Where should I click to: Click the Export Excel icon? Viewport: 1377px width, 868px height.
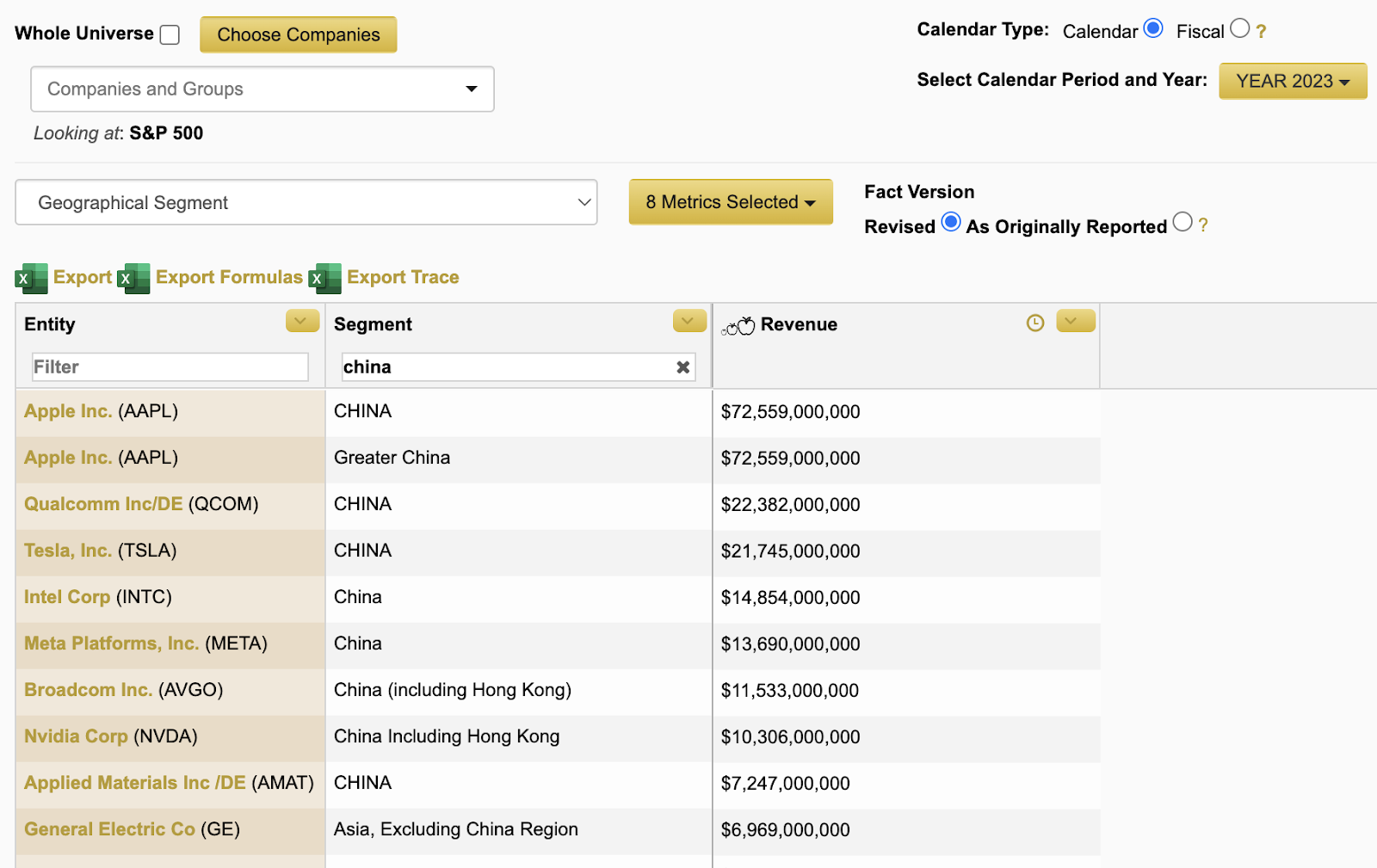pyautogui.click(x=31, y=278)
